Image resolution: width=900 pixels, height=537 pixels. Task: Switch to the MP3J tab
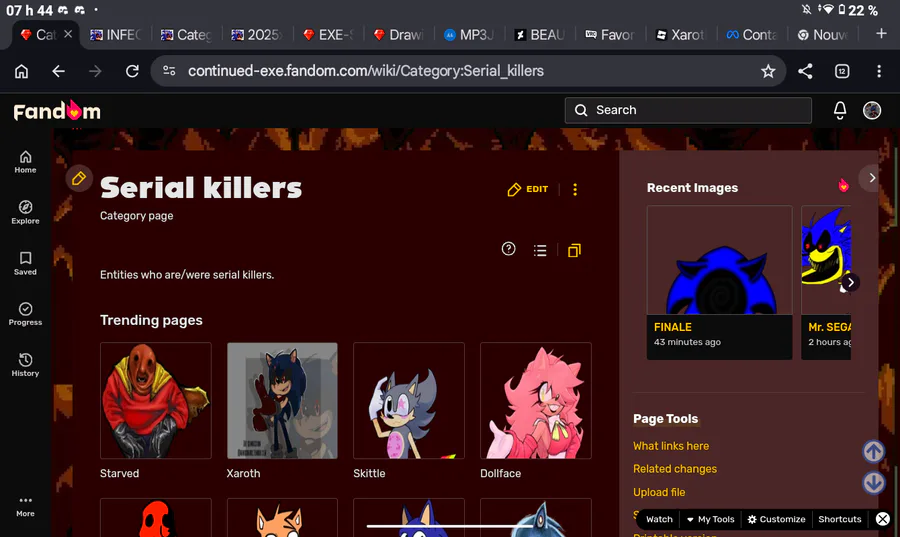[469, 35]
